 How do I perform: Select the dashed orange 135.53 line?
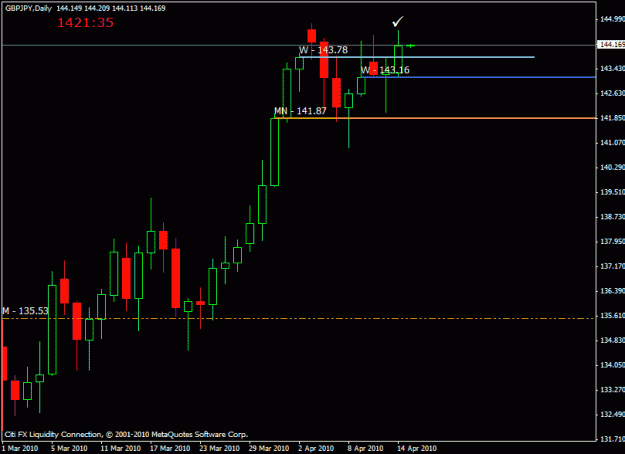pos(299,318)
